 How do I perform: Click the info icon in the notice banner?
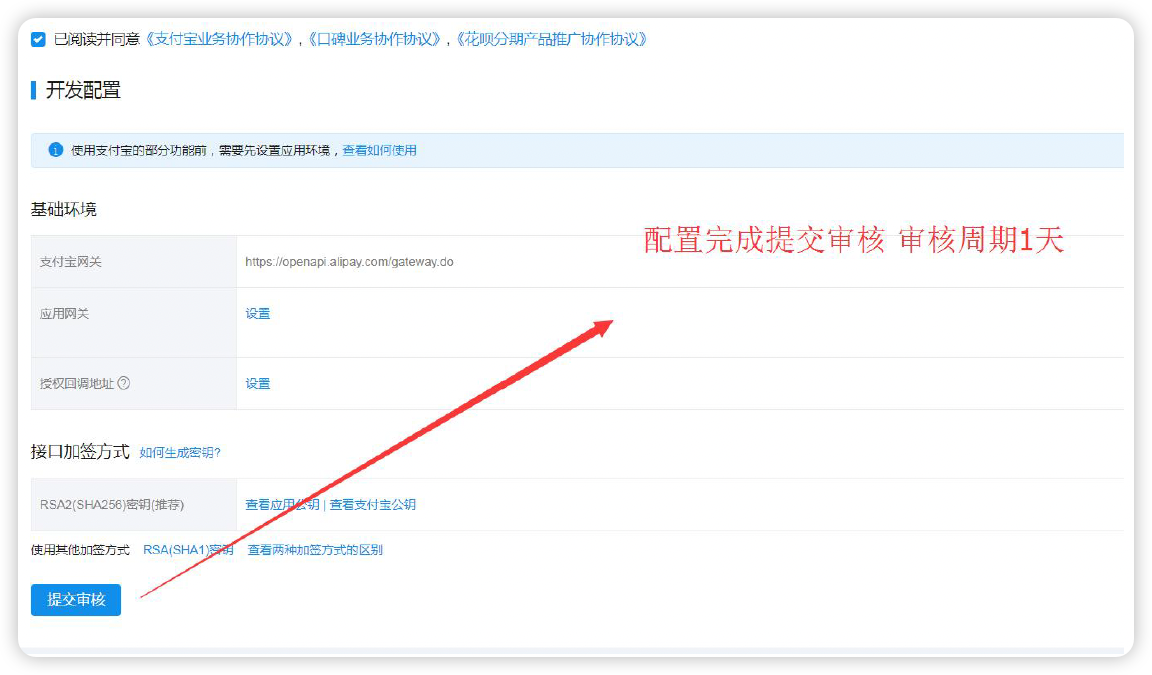tap(53, 150)
